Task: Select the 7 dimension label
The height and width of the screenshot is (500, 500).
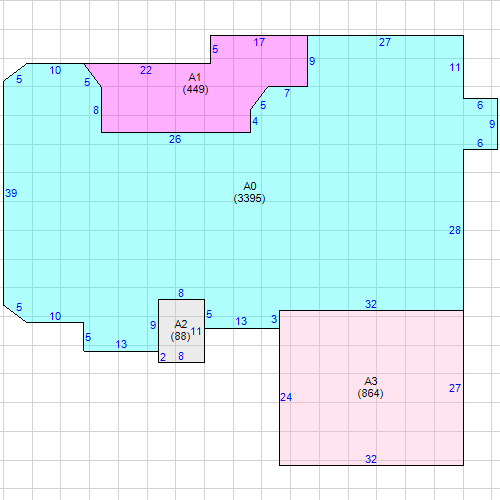Action: pyautogui.click(x=287, y=93)
